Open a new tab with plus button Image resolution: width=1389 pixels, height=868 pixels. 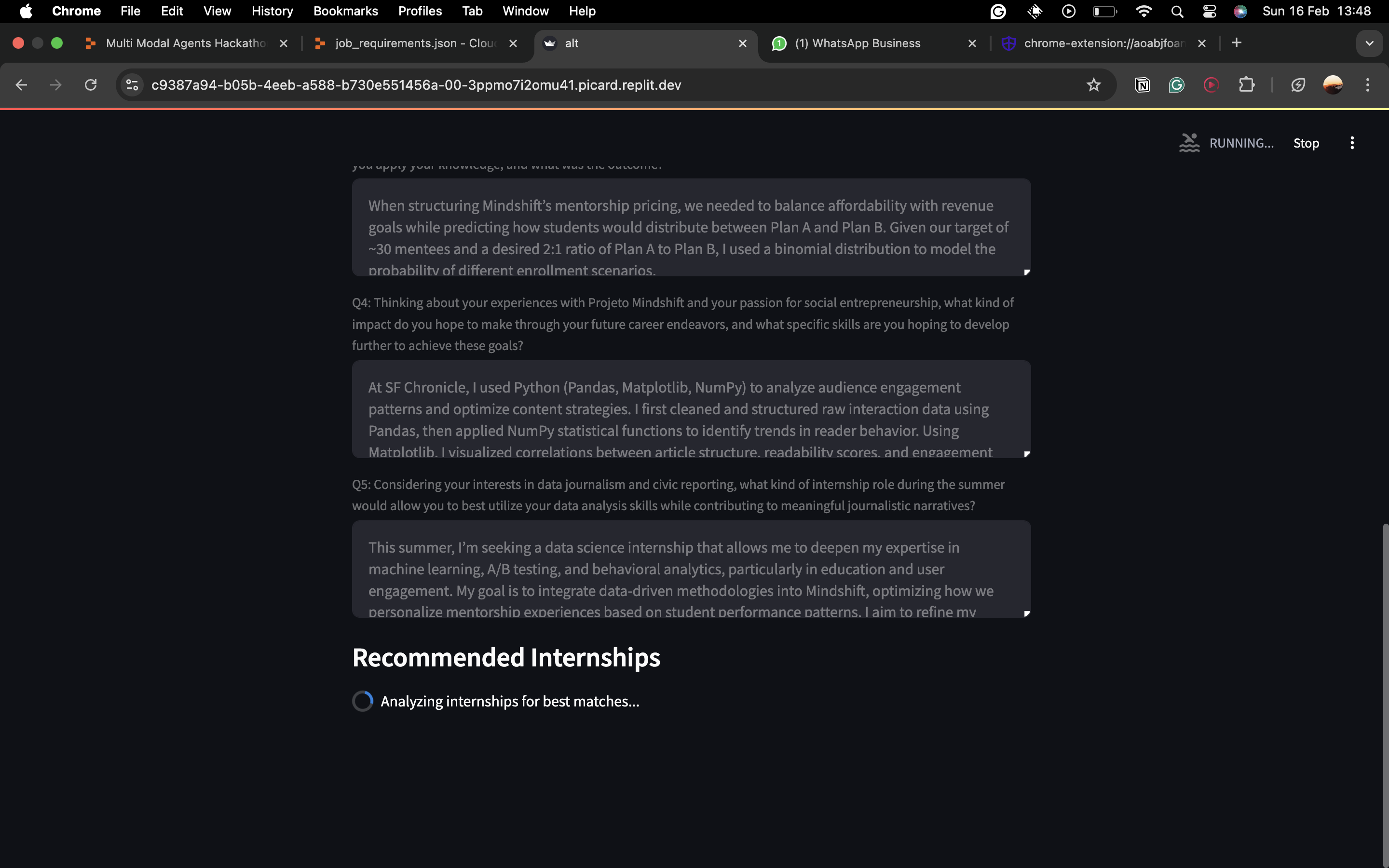[x=1236, y=43]
